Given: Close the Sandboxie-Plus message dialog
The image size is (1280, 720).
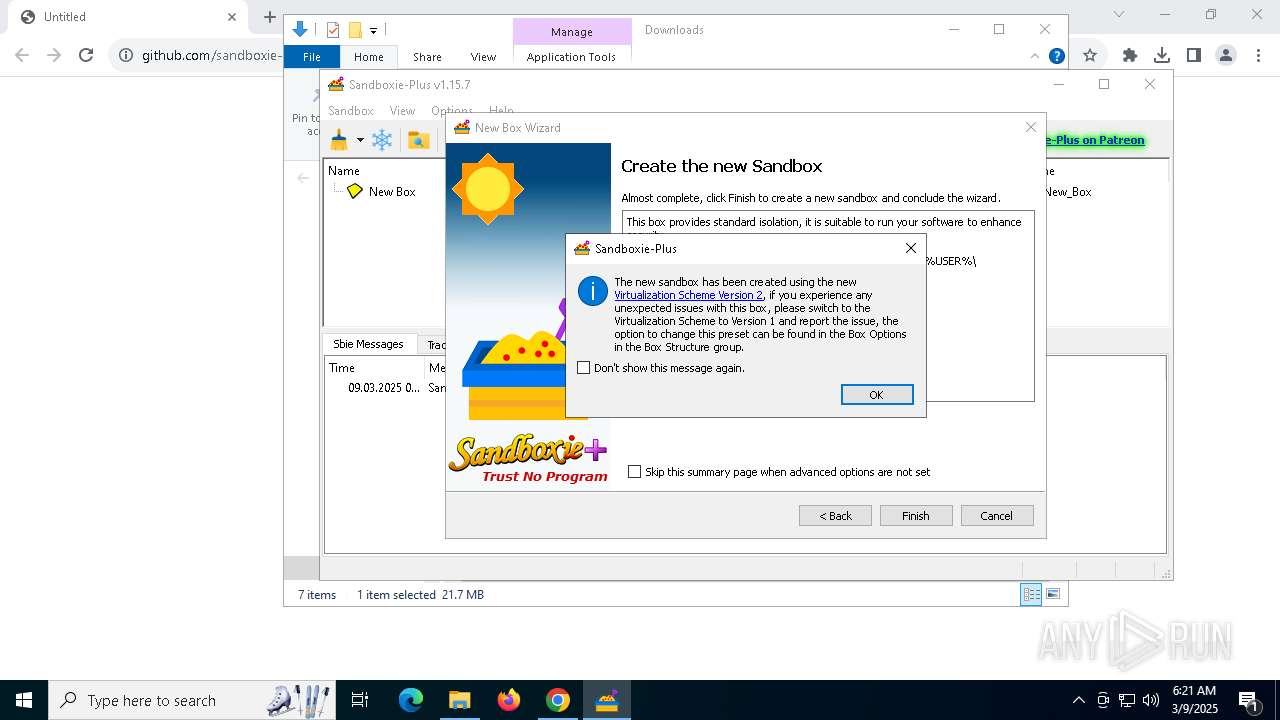Looking at the screenshot, I should 910,248.
